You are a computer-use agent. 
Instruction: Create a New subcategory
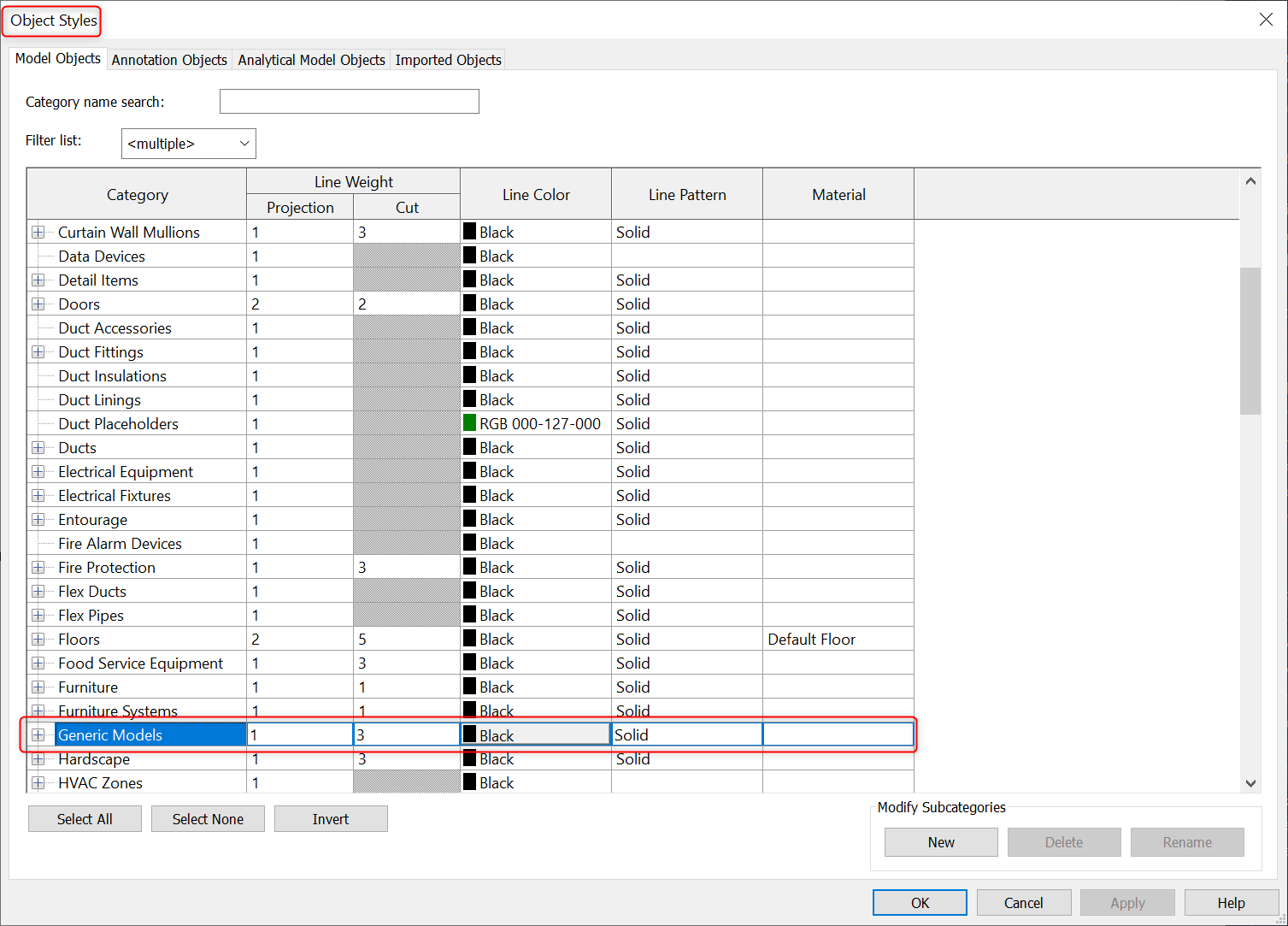pos(941,842)
